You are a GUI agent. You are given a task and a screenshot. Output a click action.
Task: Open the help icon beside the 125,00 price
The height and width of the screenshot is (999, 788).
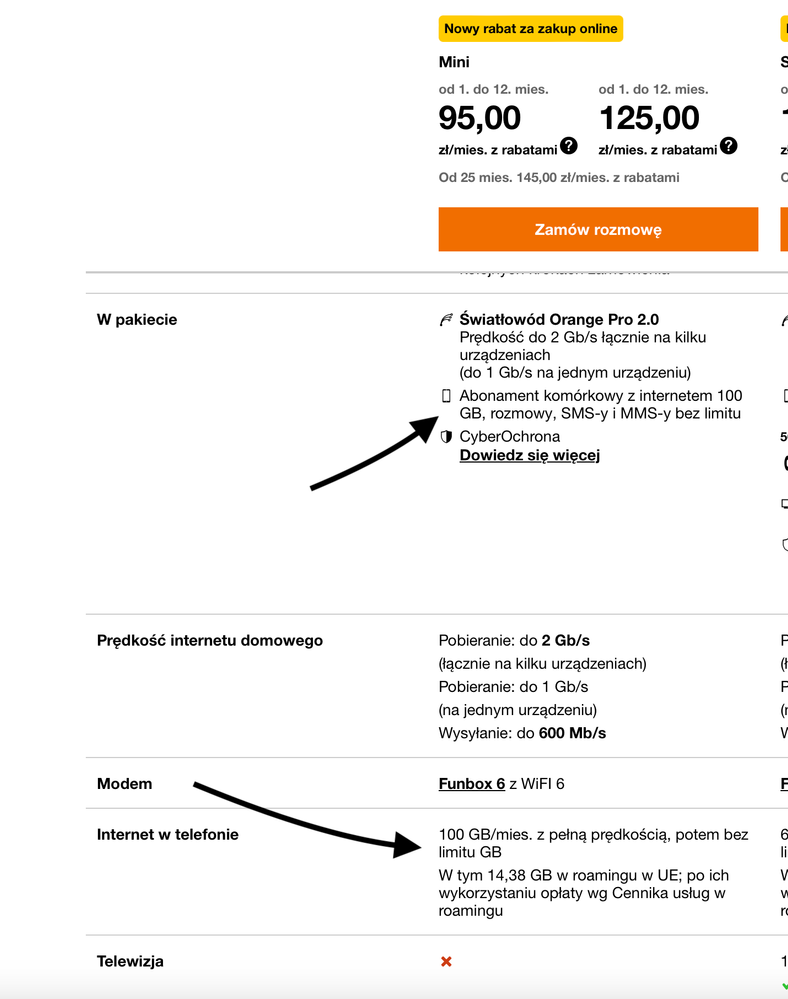[x=729, y=146]
